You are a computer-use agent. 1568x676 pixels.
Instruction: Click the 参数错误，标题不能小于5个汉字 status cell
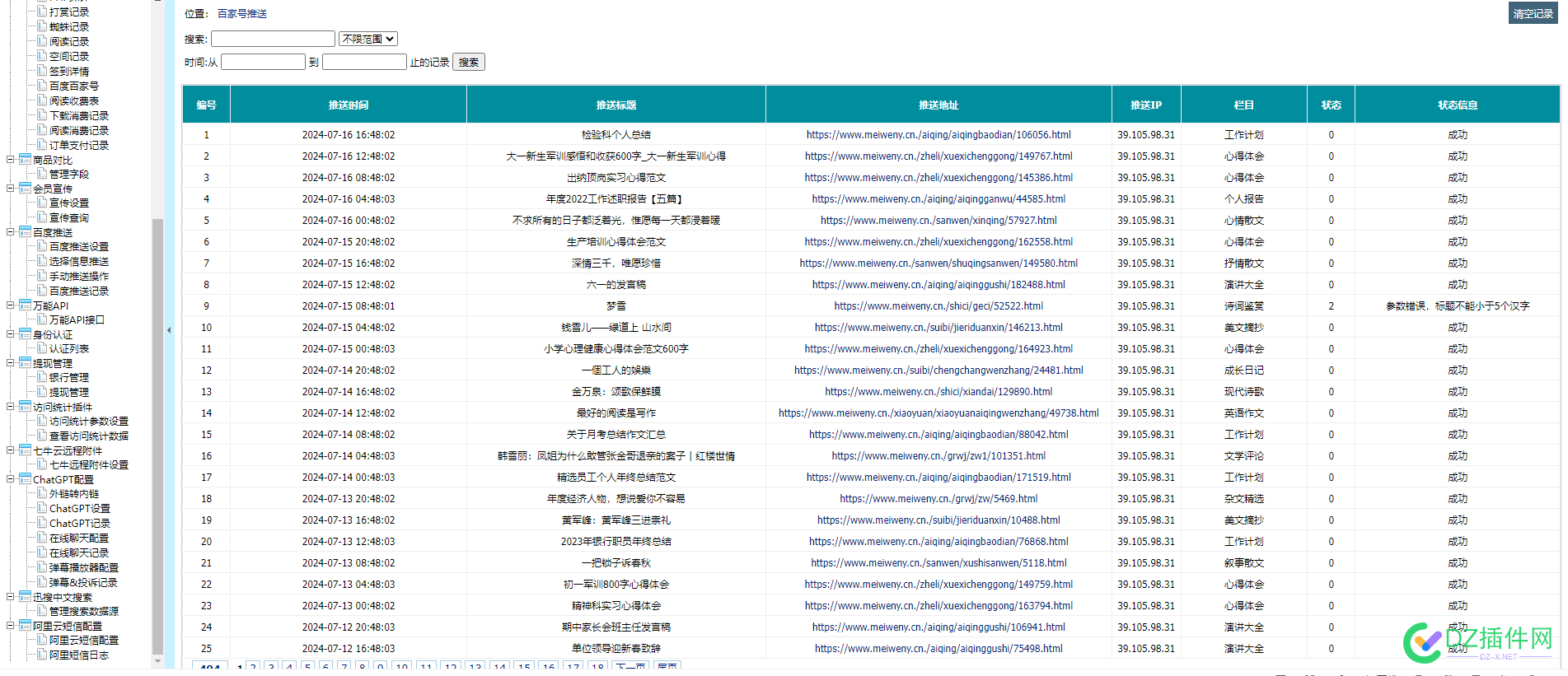(x=1457, y=306)
